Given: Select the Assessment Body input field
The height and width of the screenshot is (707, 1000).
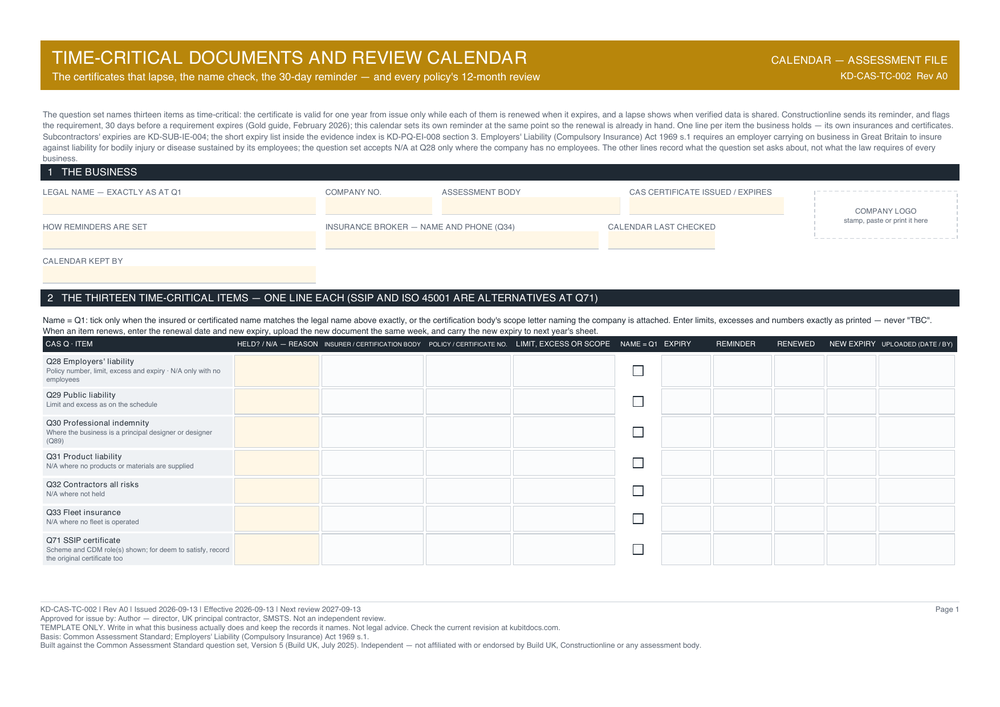Looking at the screenshot, I should click(531, 206).
